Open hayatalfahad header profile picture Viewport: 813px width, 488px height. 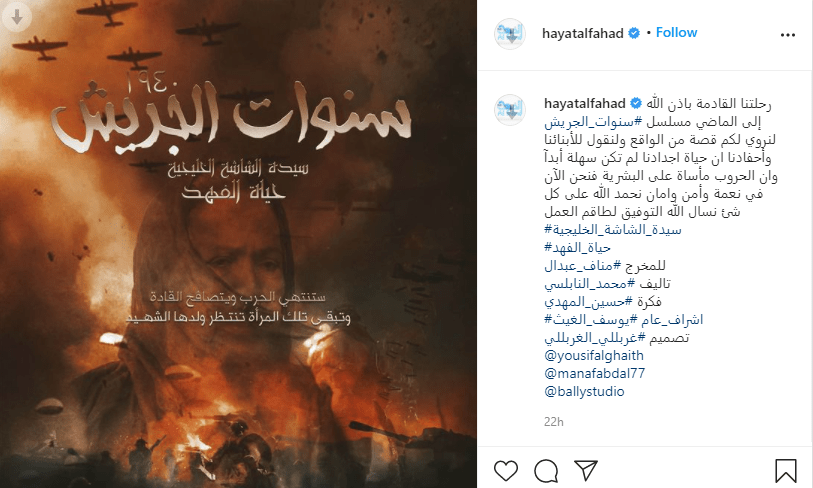[x=510, y=34]
